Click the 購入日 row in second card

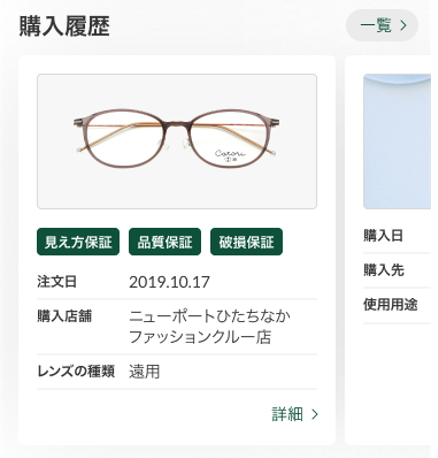point(397,236)
